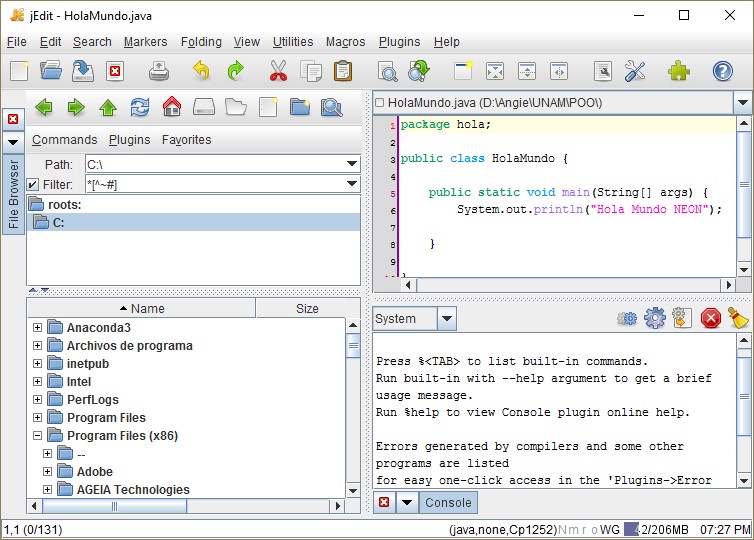This screenshot has height=540, width=754.
Task: Expand the Anaconda3 folder
Action: point(37,327)
